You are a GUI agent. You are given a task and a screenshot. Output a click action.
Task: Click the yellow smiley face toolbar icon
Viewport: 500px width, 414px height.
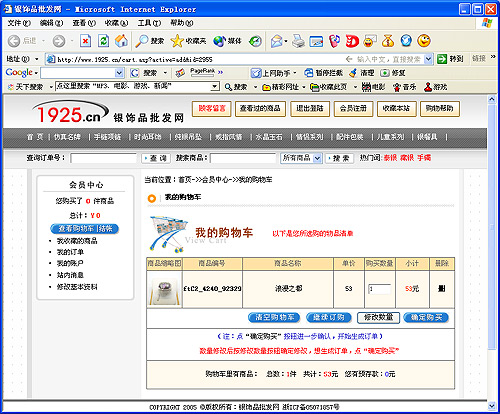point(424,41)
